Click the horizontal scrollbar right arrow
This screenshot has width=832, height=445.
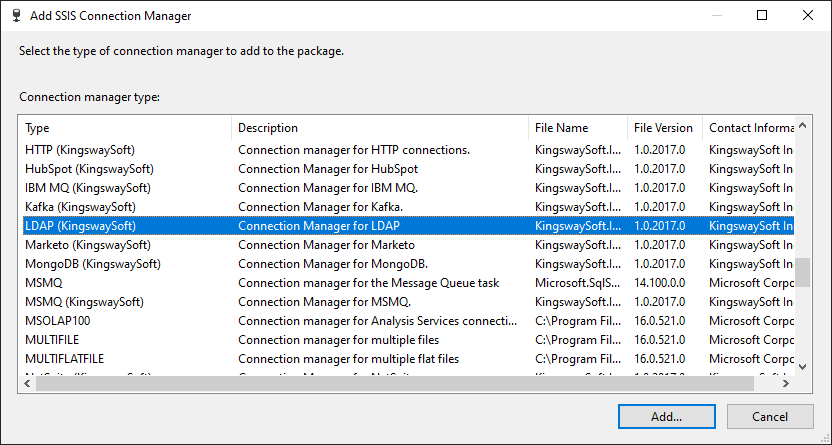pos(786,383)
